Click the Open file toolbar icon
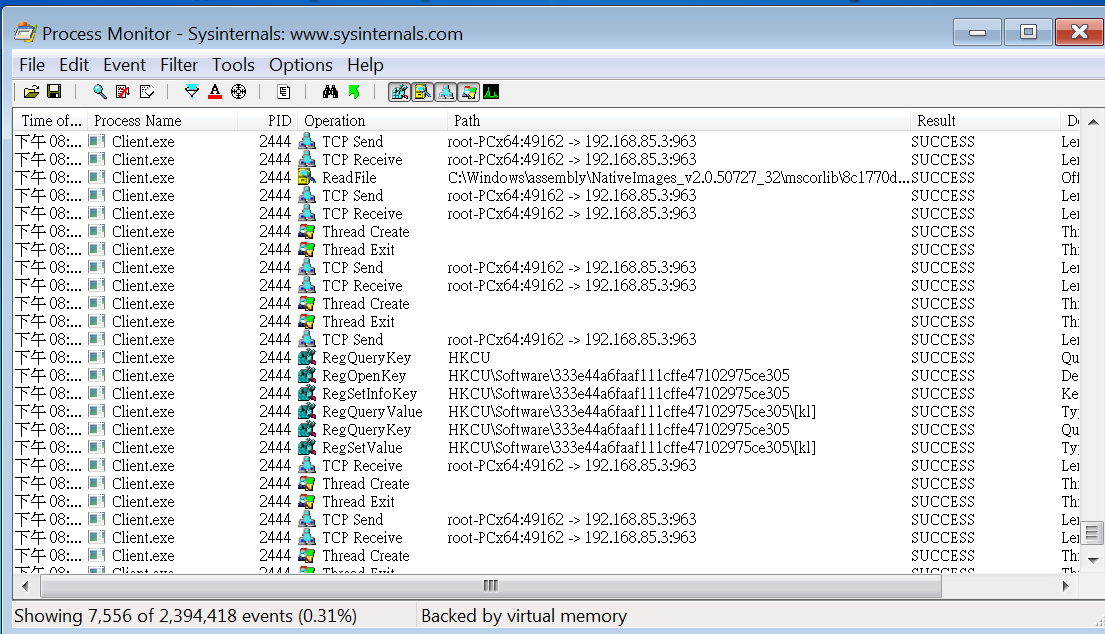The width and height of the screenshot is (1105, 634). (31, 92)
